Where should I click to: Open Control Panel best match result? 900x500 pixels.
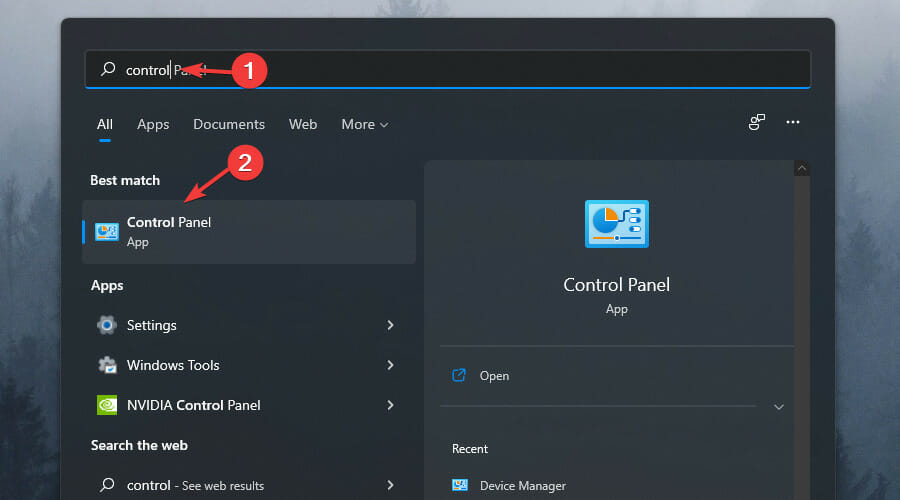(x=249, y=232)
